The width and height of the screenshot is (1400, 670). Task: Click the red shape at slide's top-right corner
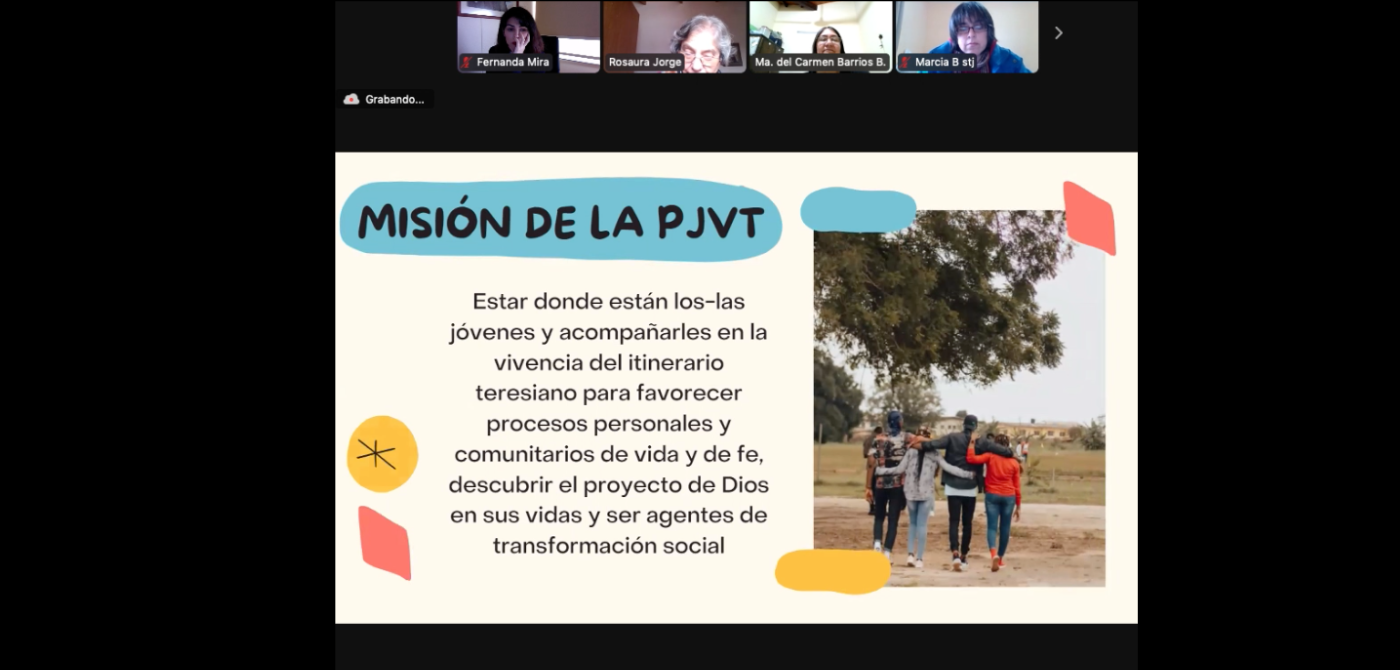click(1089, 218)
